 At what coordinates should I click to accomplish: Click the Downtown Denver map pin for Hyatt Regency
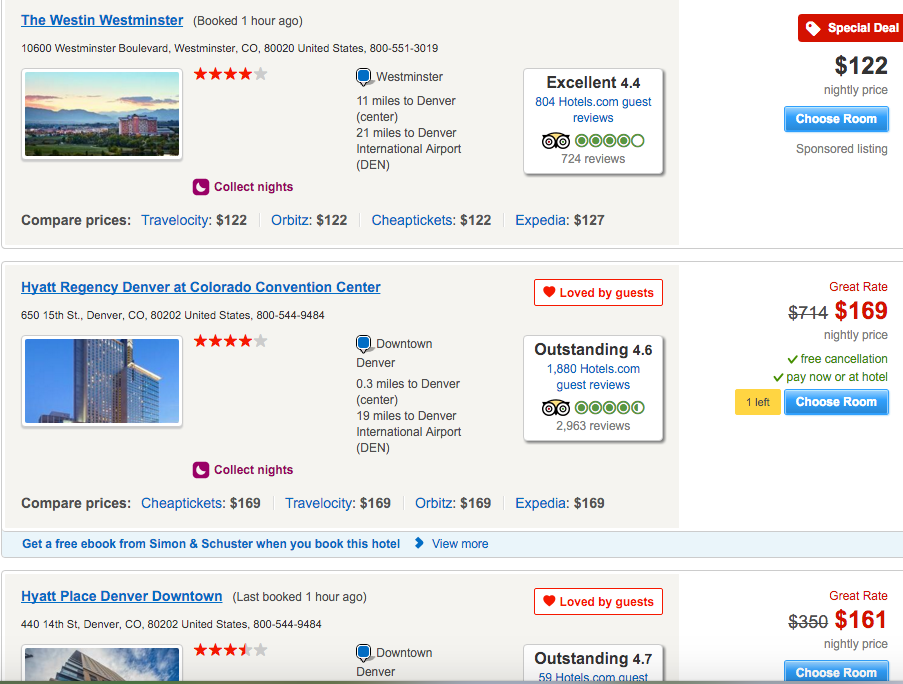click(x=364, y=344)
